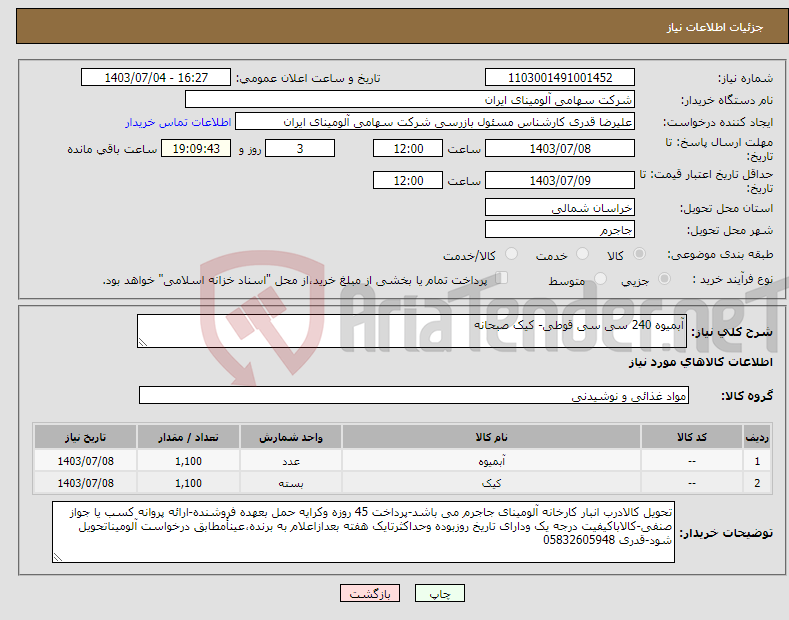Click the price validity time 12:00 field
Image resolution: width=789 pixels, height=620 pixels.
point(408,180)
